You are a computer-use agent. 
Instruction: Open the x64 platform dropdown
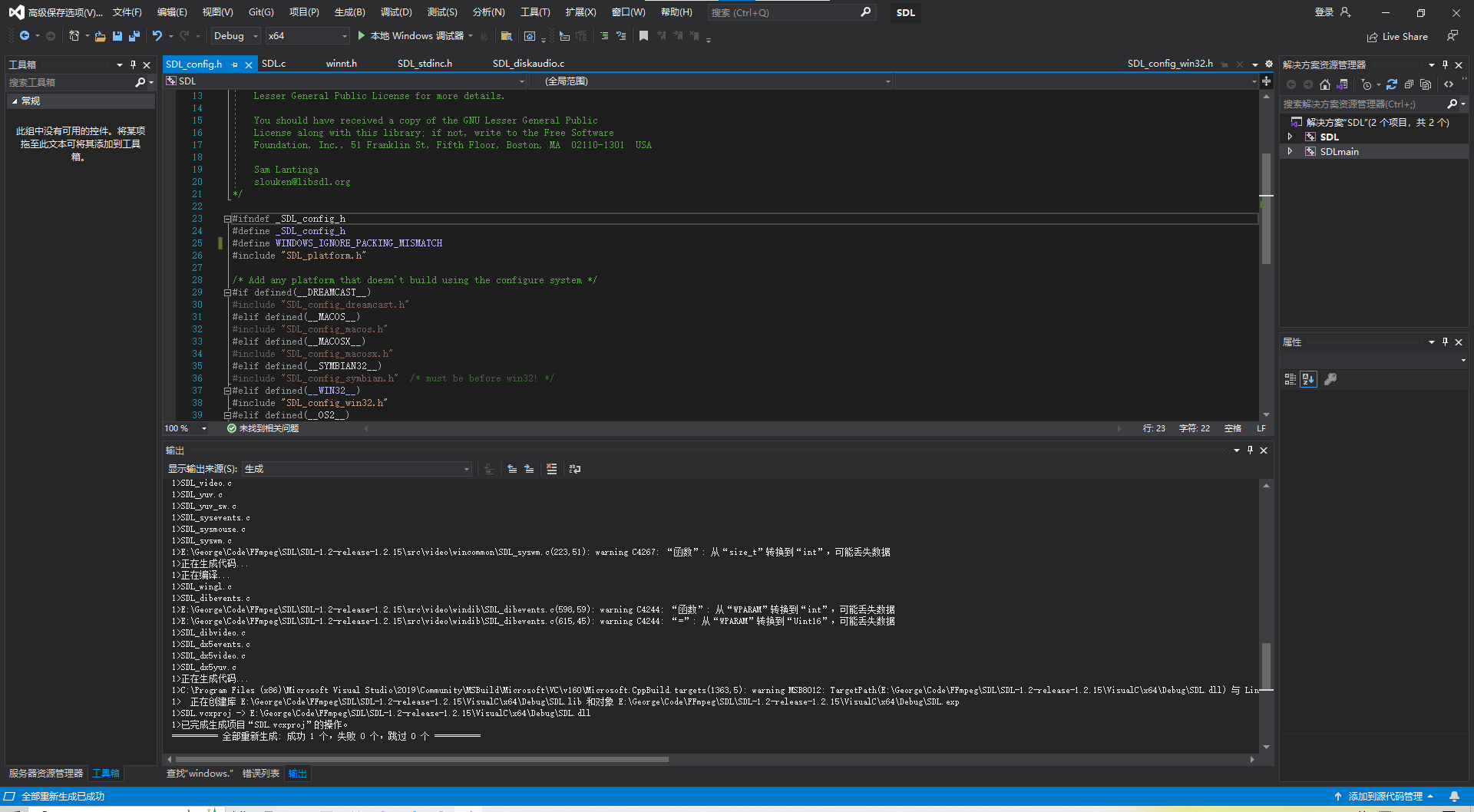coord(308,36)
